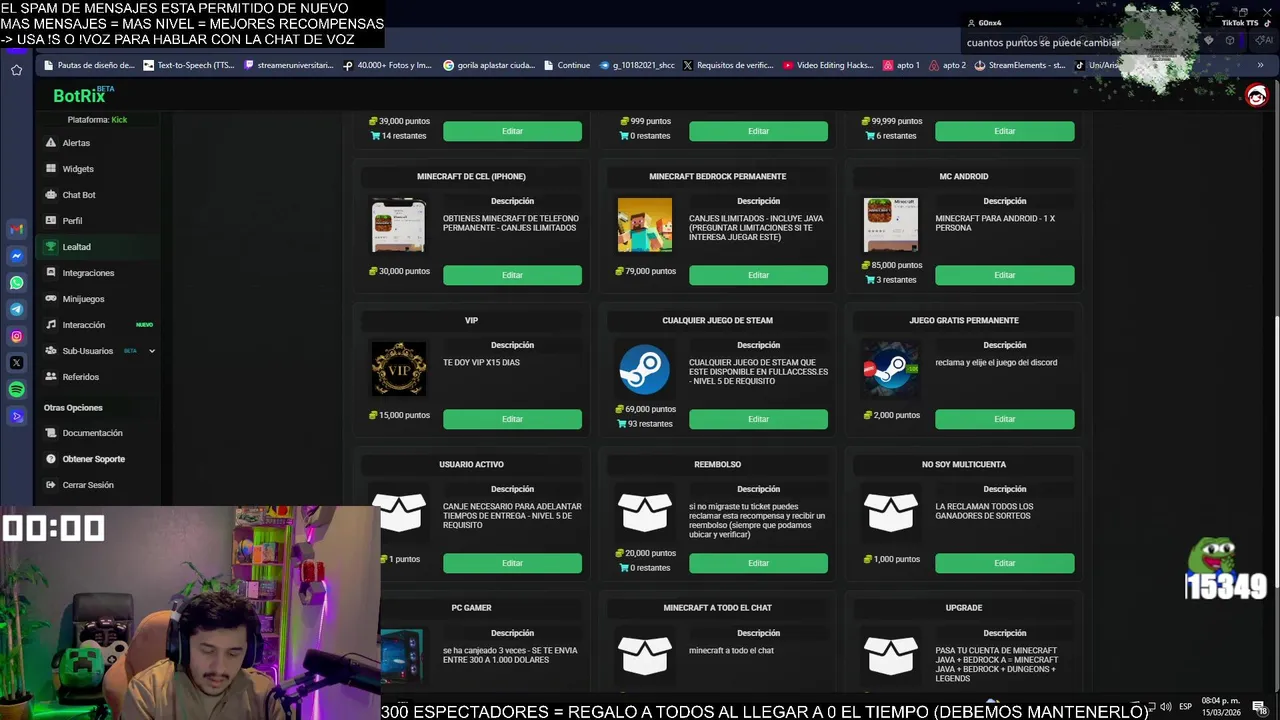
Task: Show more bookmarks via the overflow chevron
Action: pos(1261,65)
